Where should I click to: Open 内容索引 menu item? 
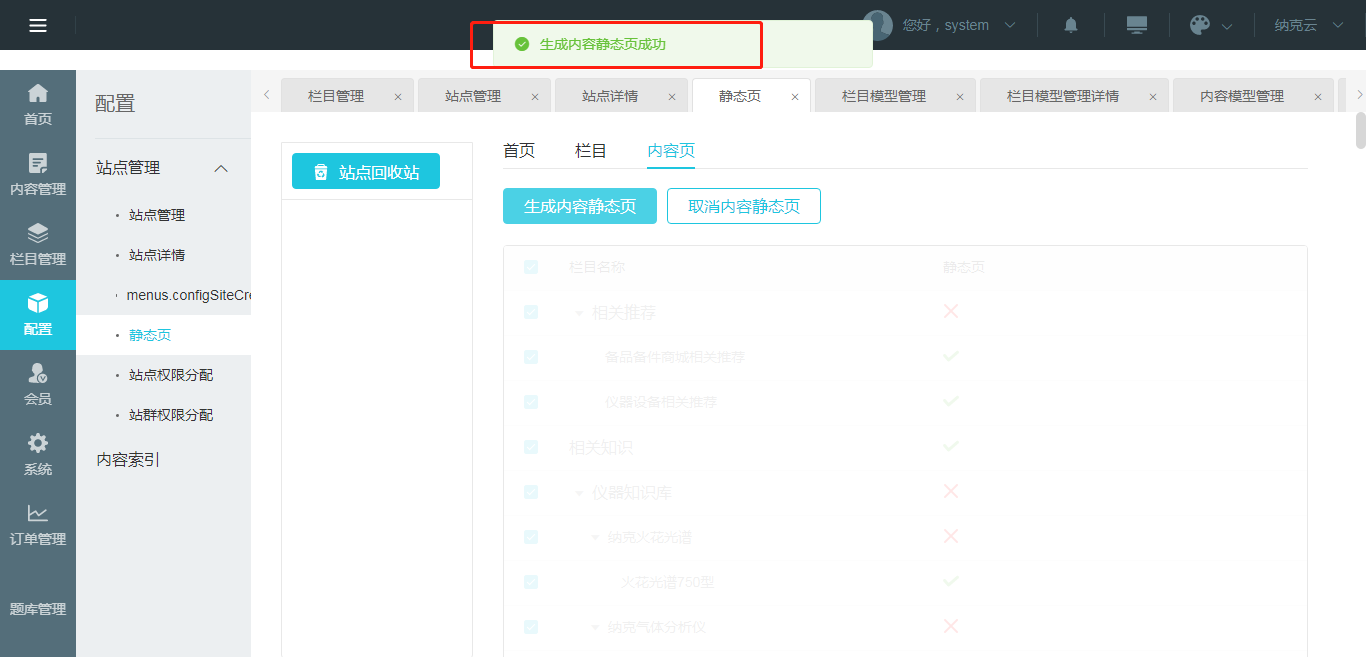128,460
